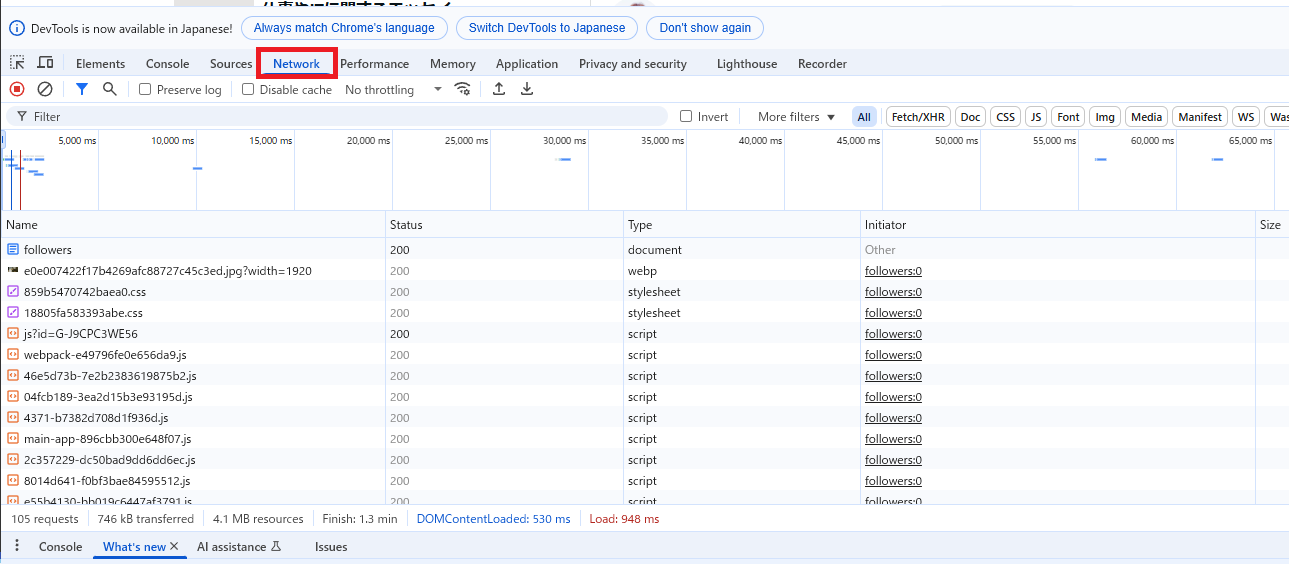Filter requests by Fetch/XHR type

point(917,117)
